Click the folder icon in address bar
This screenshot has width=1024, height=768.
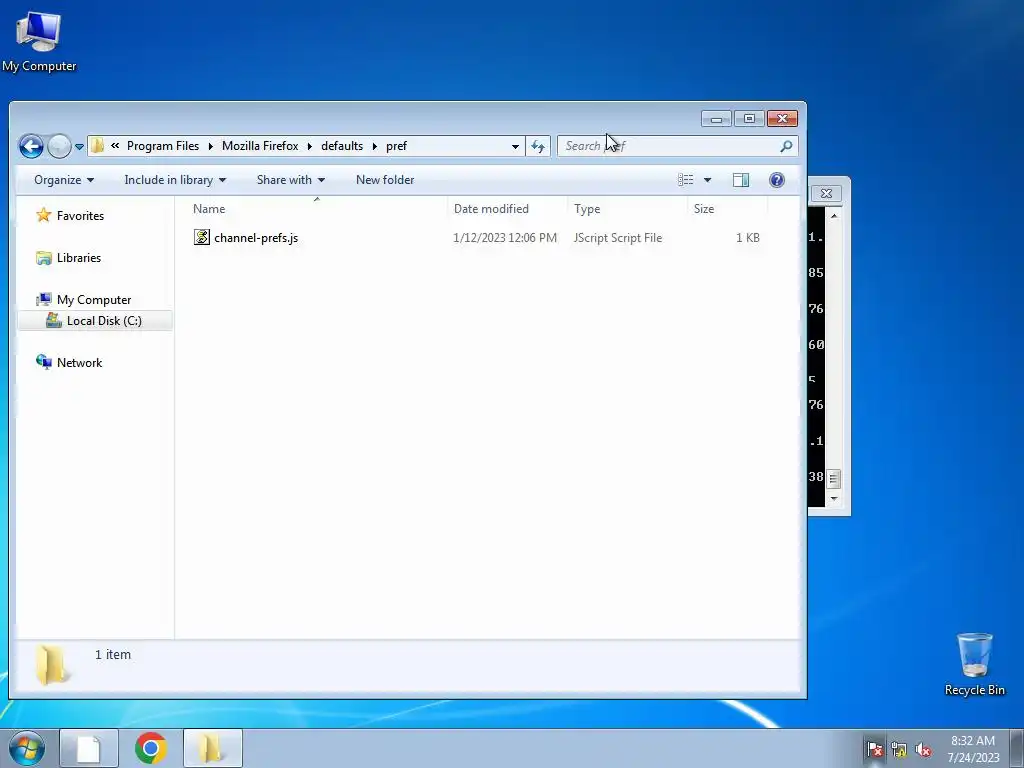pyautogui.click(x=97, y=146)
